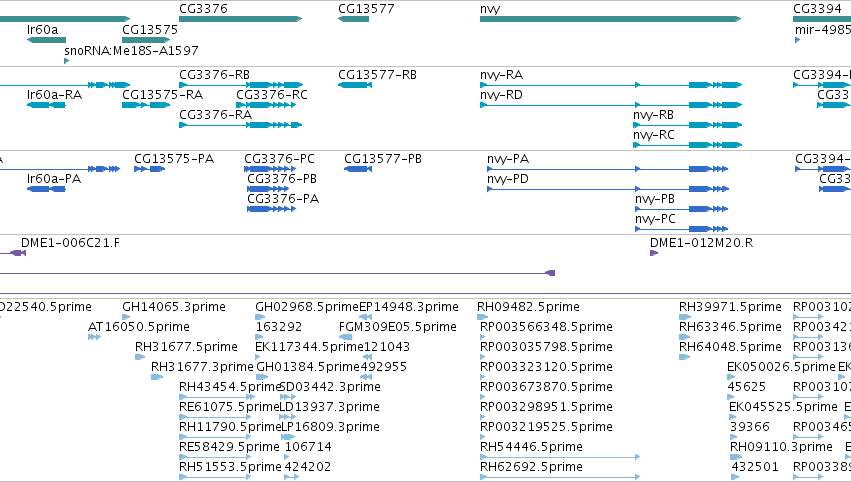Open the GH14065.3prime EST label
The width and height of the screenshot is (851, 482).
pyautogui.click(x=174, y=307)
